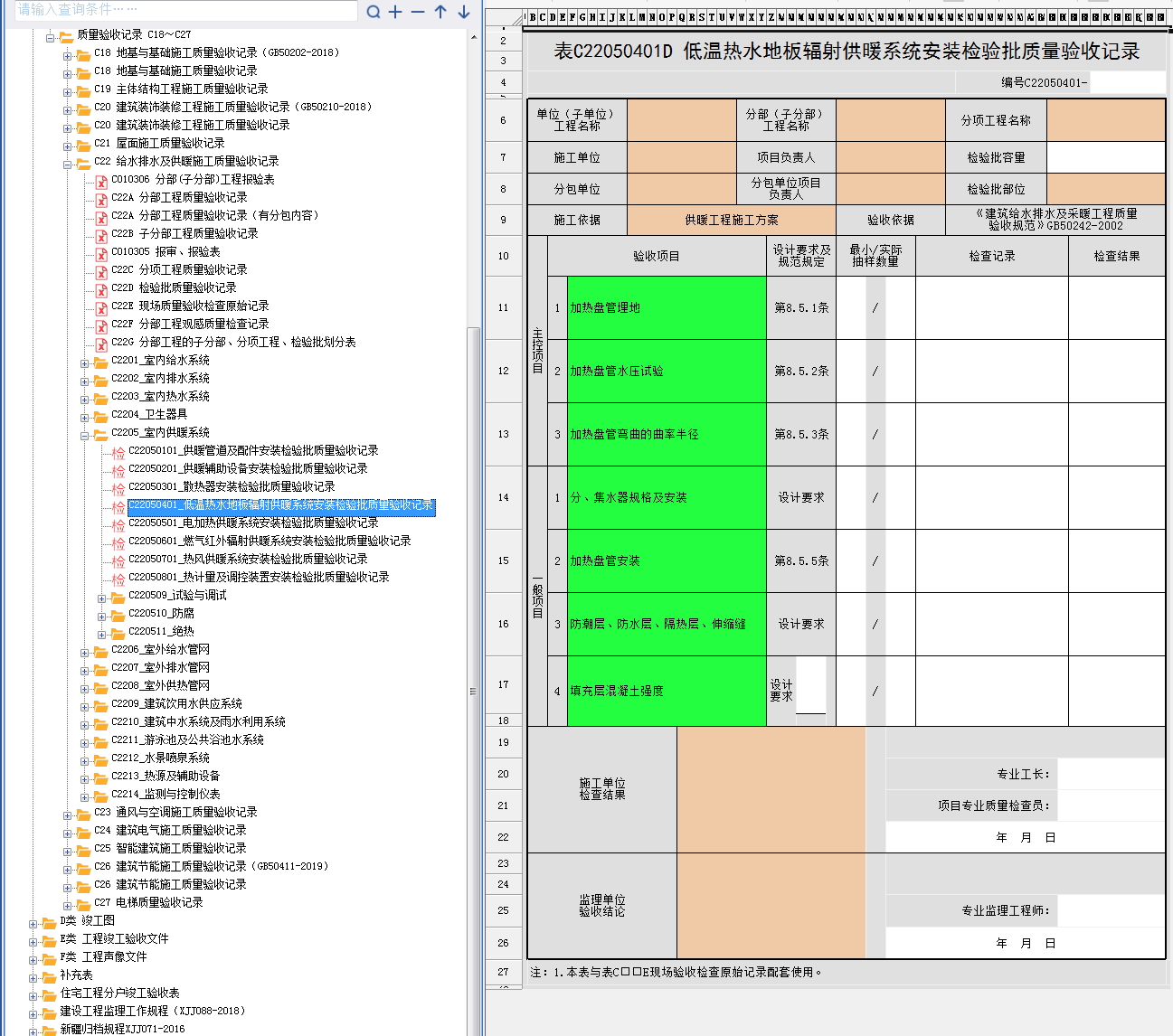Screen dimensions: 1173x1036
Task: Click the folder icon of C2201_室内给水系统
Action: click(100, 362)
